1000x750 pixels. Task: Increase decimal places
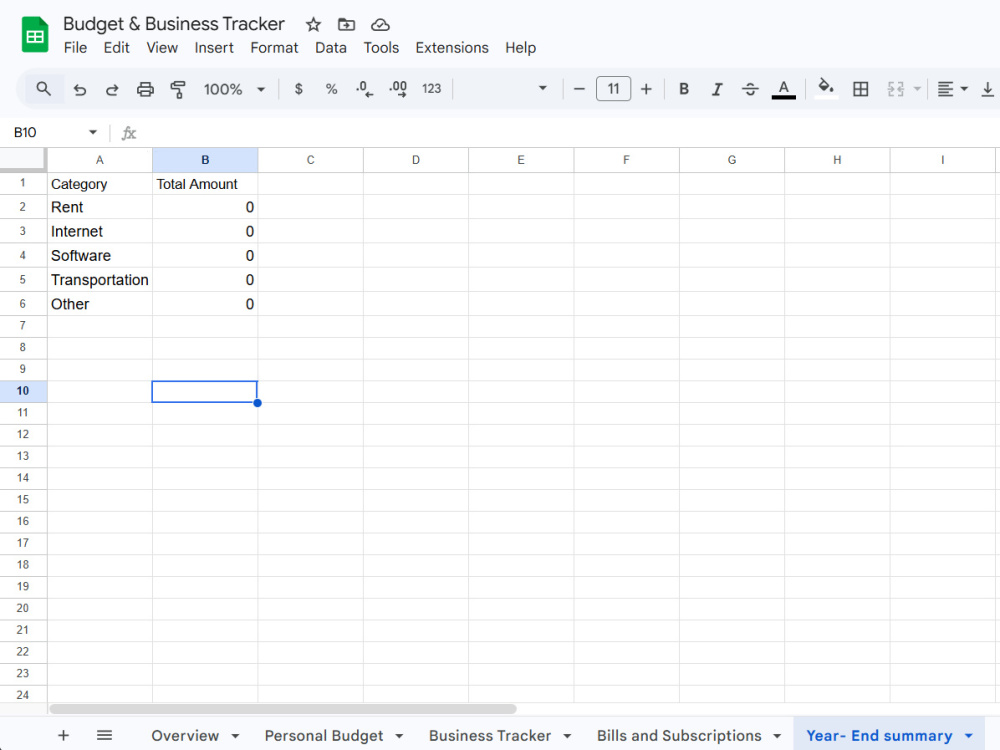click(x=398, y=89)
